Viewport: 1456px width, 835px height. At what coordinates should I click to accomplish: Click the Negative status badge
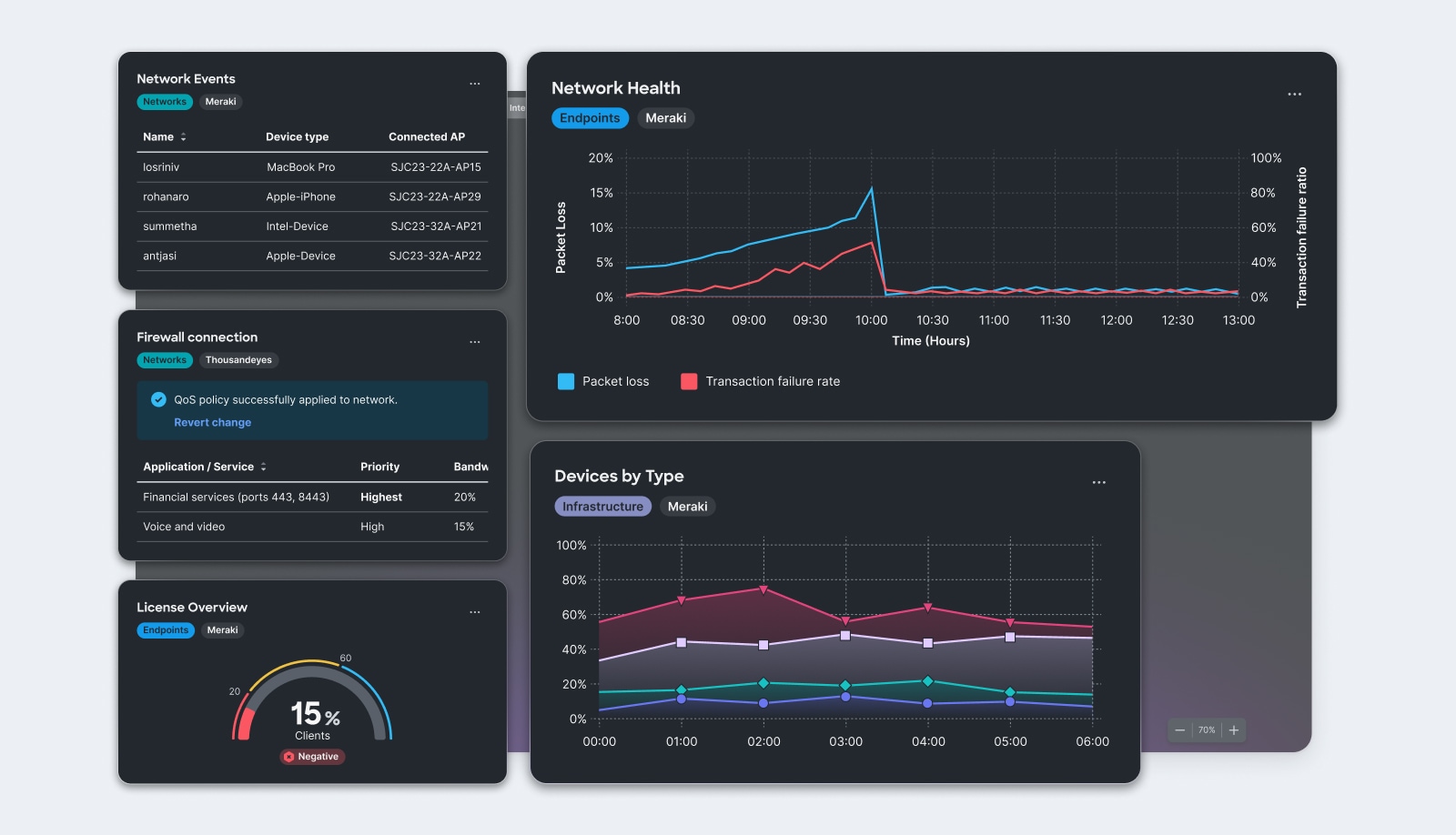click(x=312, y=757)
